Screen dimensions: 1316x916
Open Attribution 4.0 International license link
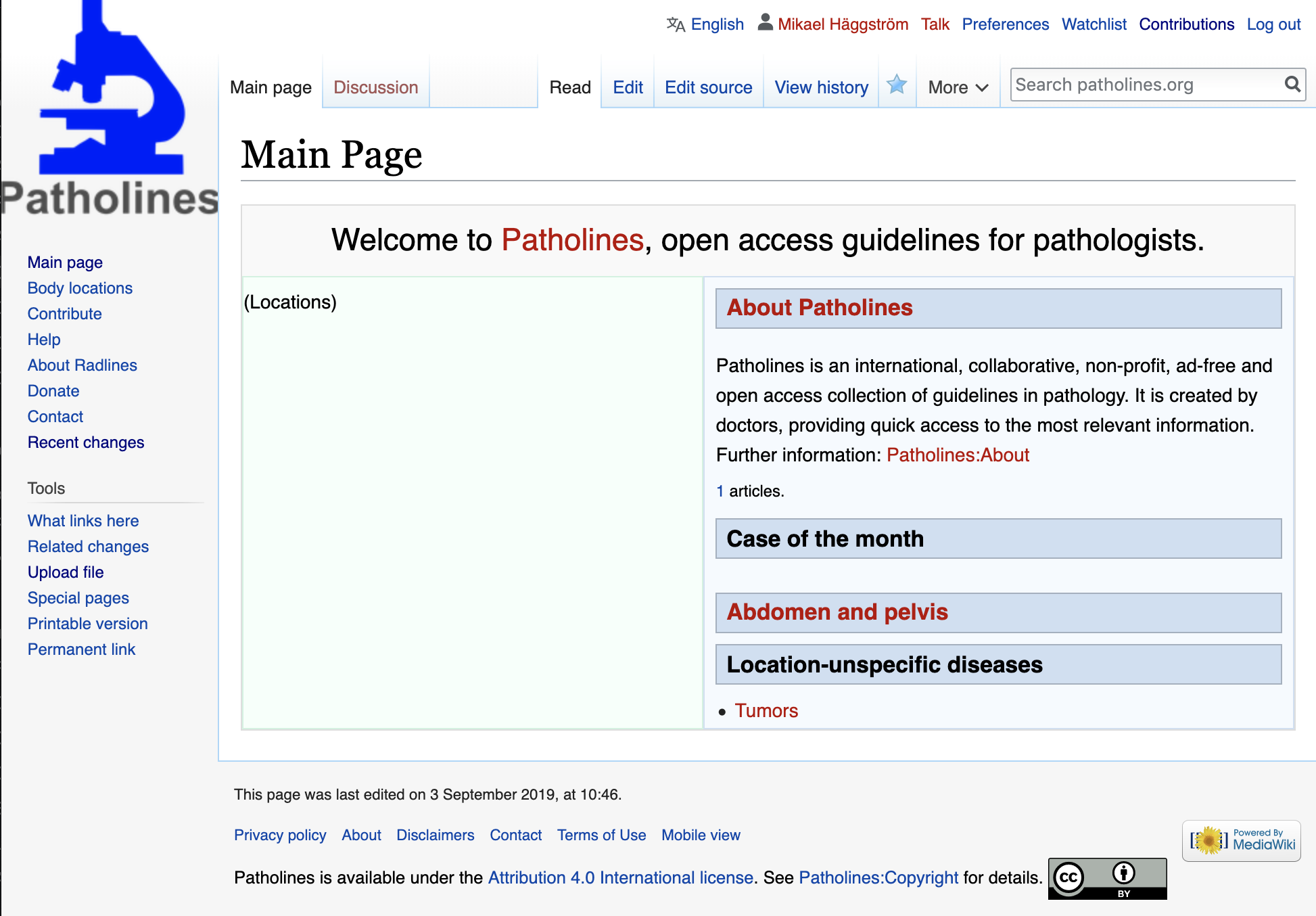pos(621,878)
